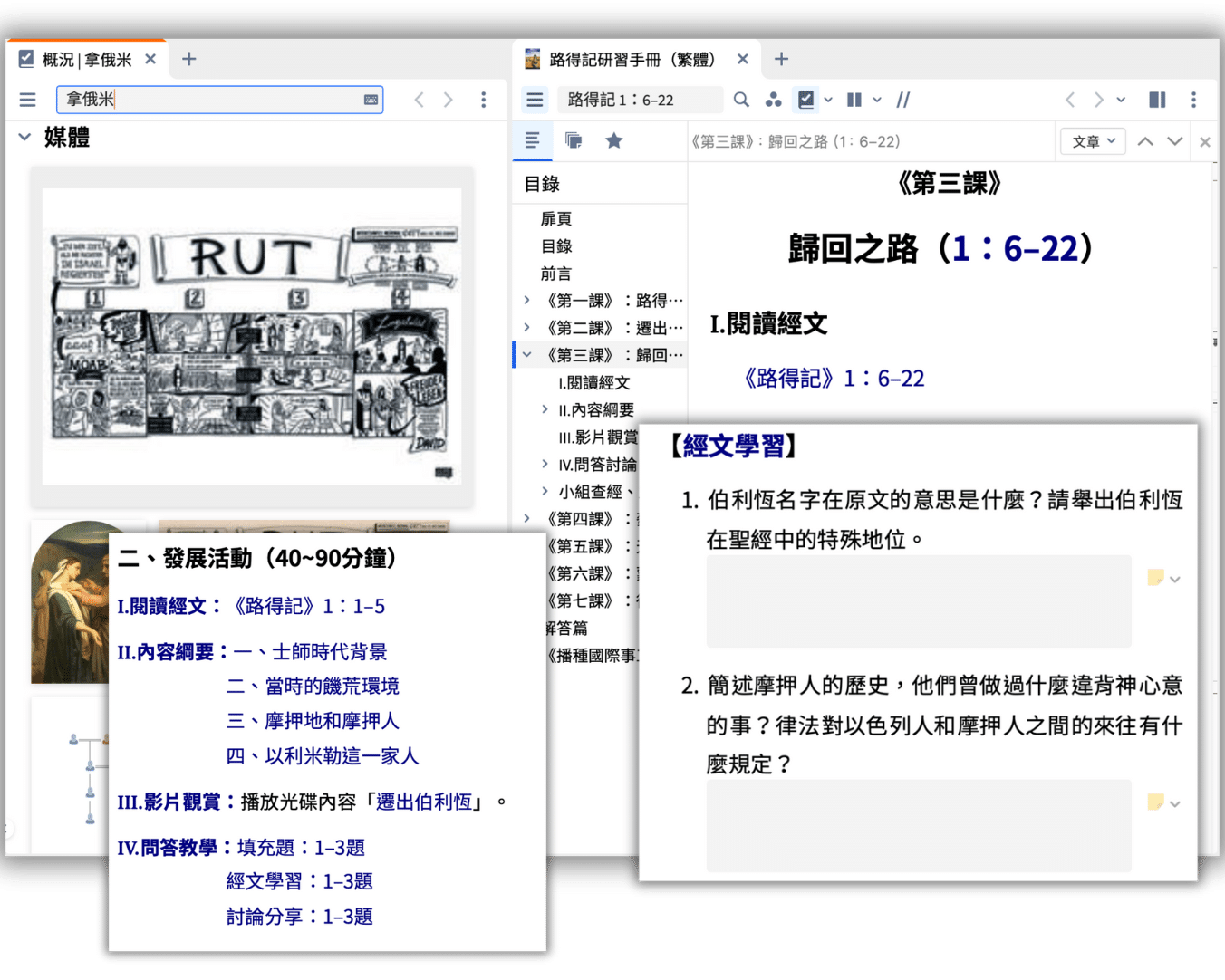Open note icon beside question 1 answer
The image size is (1225, 980).
(x=1155, y=578)
